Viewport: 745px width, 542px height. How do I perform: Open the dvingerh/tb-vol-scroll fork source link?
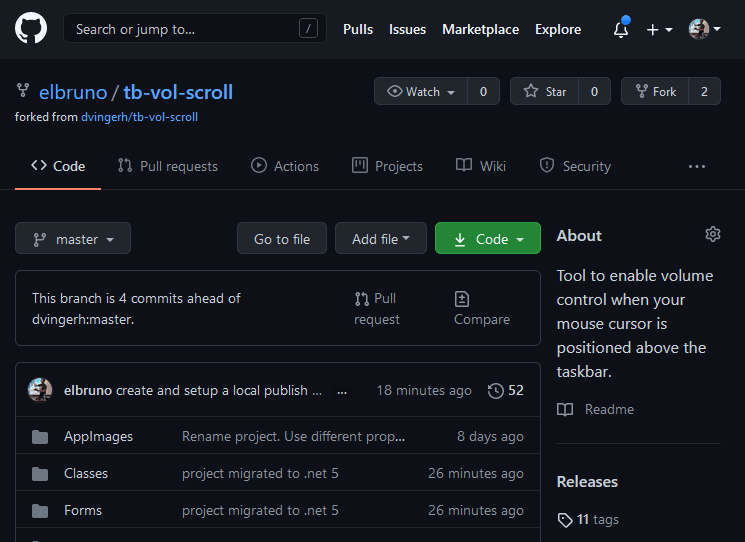tap(139, 117)
